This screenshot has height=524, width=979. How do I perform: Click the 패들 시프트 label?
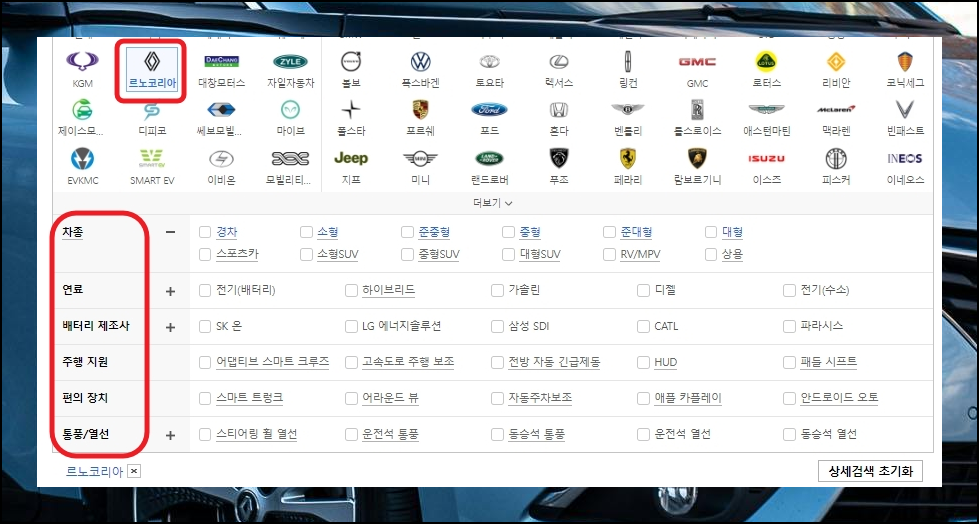(x=829, y=362)
